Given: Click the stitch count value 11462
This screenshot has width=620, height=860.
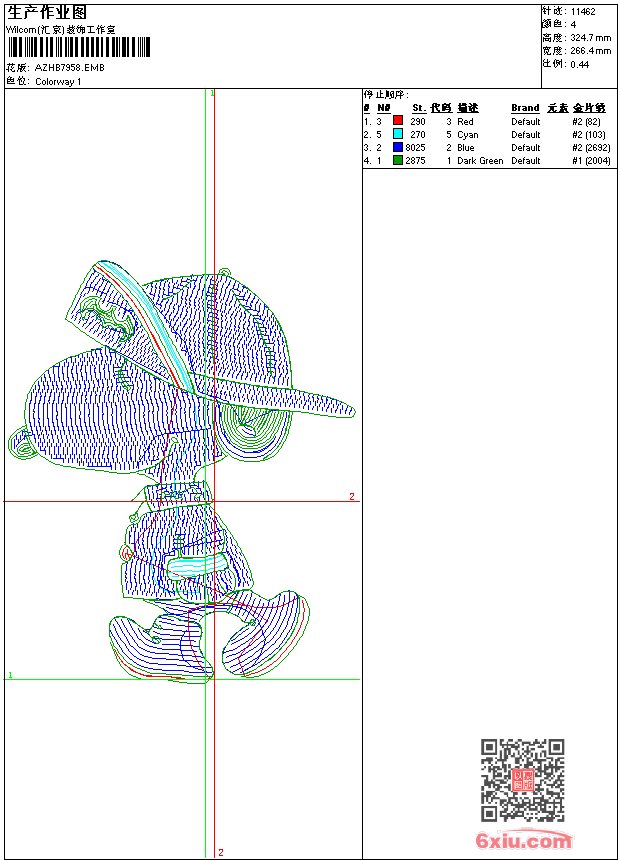Looking at the screenshot, I should (583, 12).
